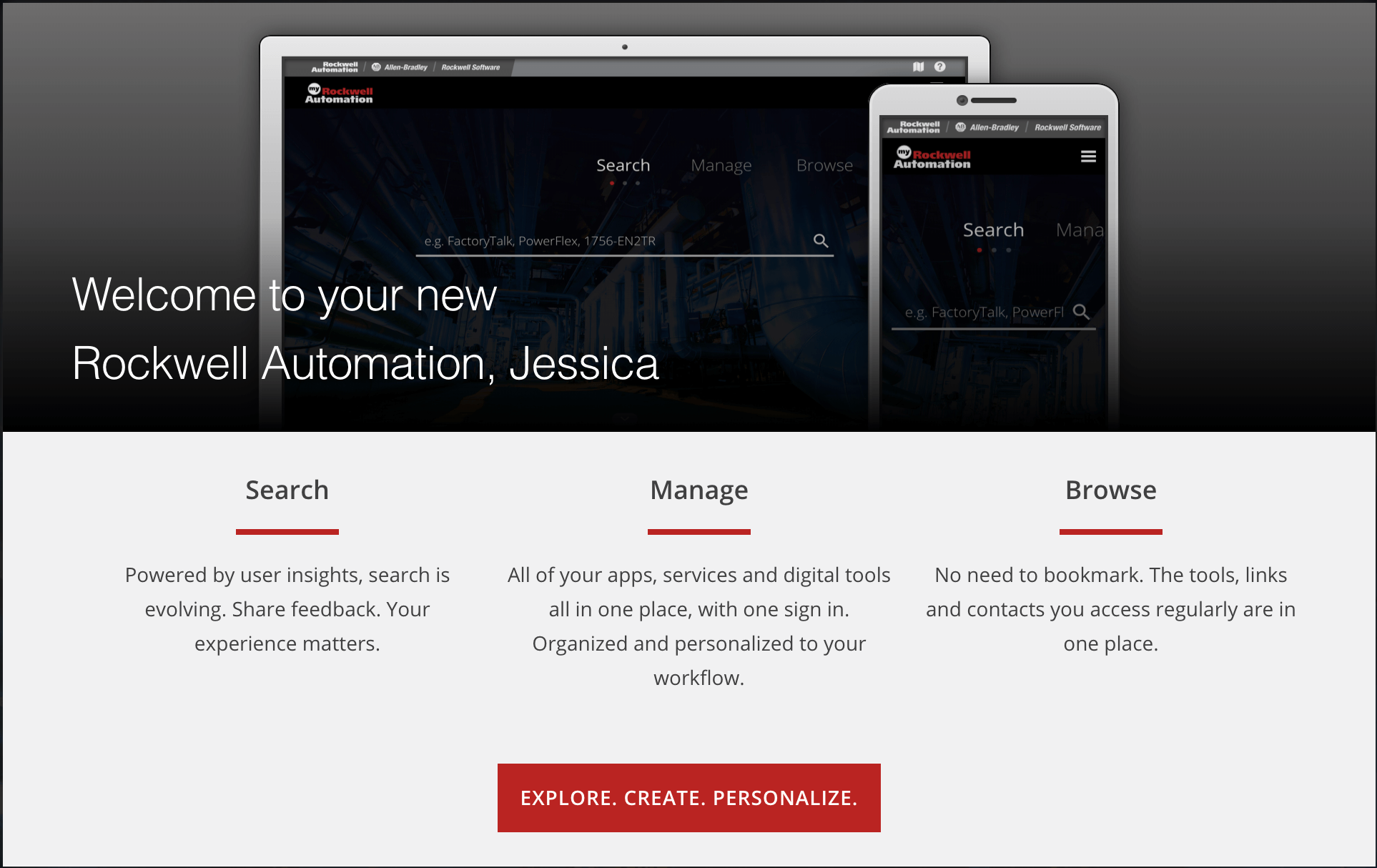Click text 'Powered by user insights, search is'

(x=287, y=575)
